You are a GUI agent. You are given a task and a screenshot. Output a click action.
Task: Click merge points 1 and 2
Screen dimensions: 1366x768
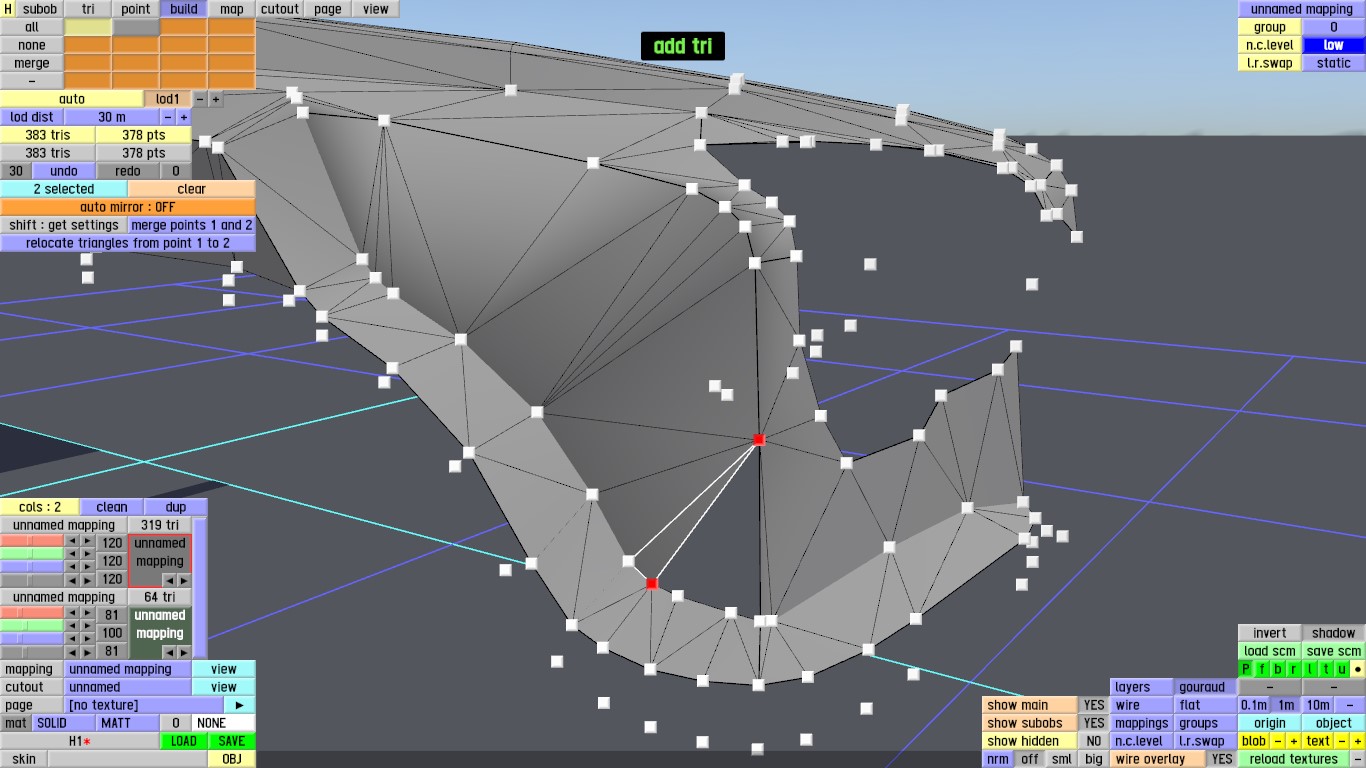(191, 225)
